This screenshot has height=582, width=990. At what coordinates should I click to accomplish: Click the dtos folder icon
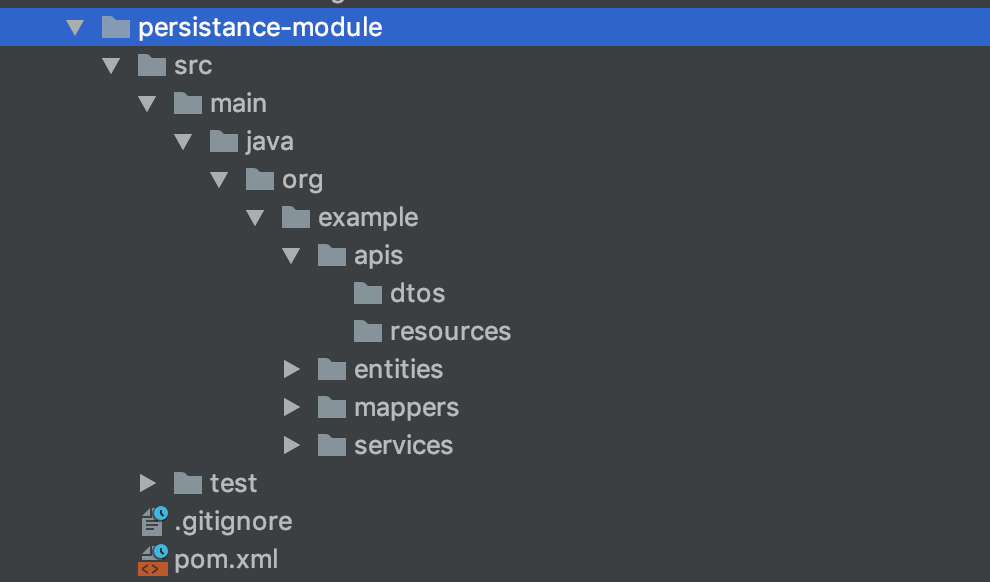[x=368, y=293]
